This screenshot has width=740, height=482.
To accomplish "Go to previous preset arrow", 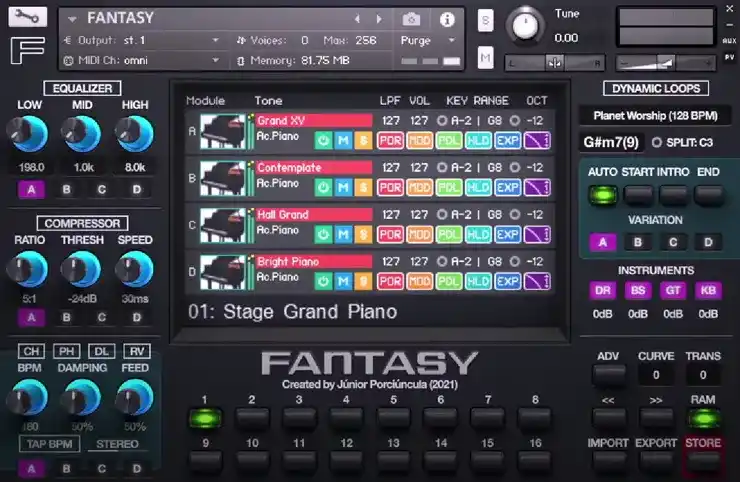I will (357, 19).
